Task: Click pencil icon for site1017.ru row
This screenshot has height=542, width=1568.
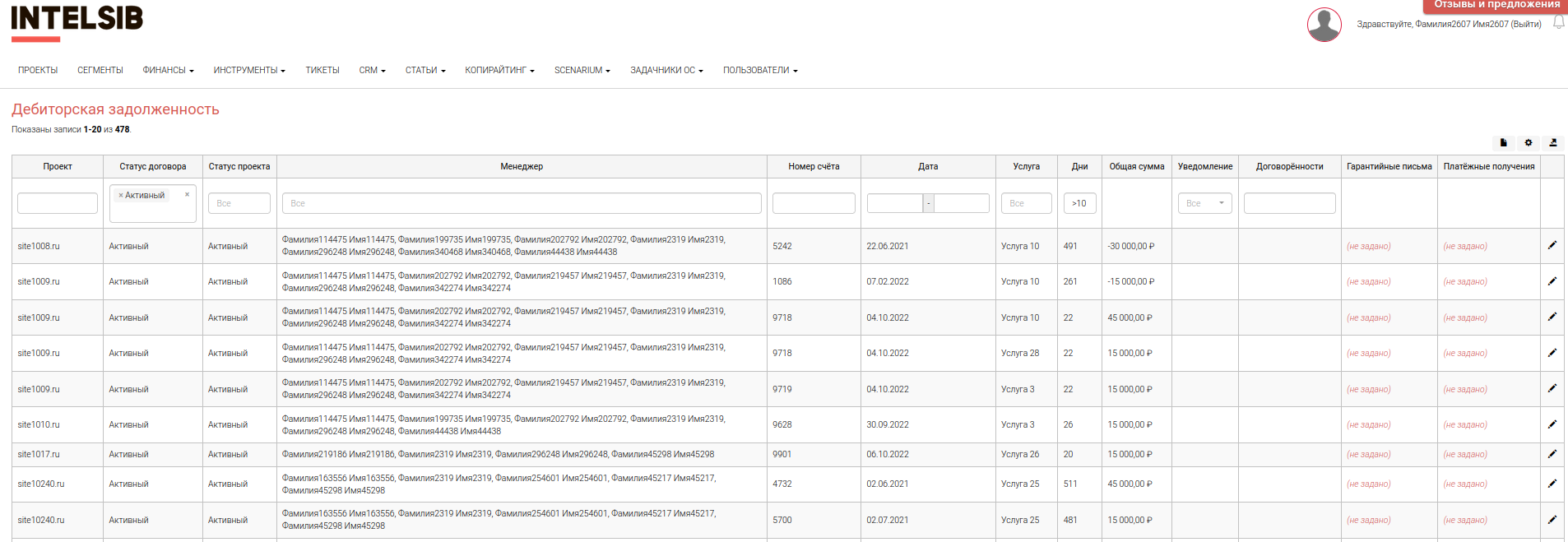Action: coord(1552,454)
